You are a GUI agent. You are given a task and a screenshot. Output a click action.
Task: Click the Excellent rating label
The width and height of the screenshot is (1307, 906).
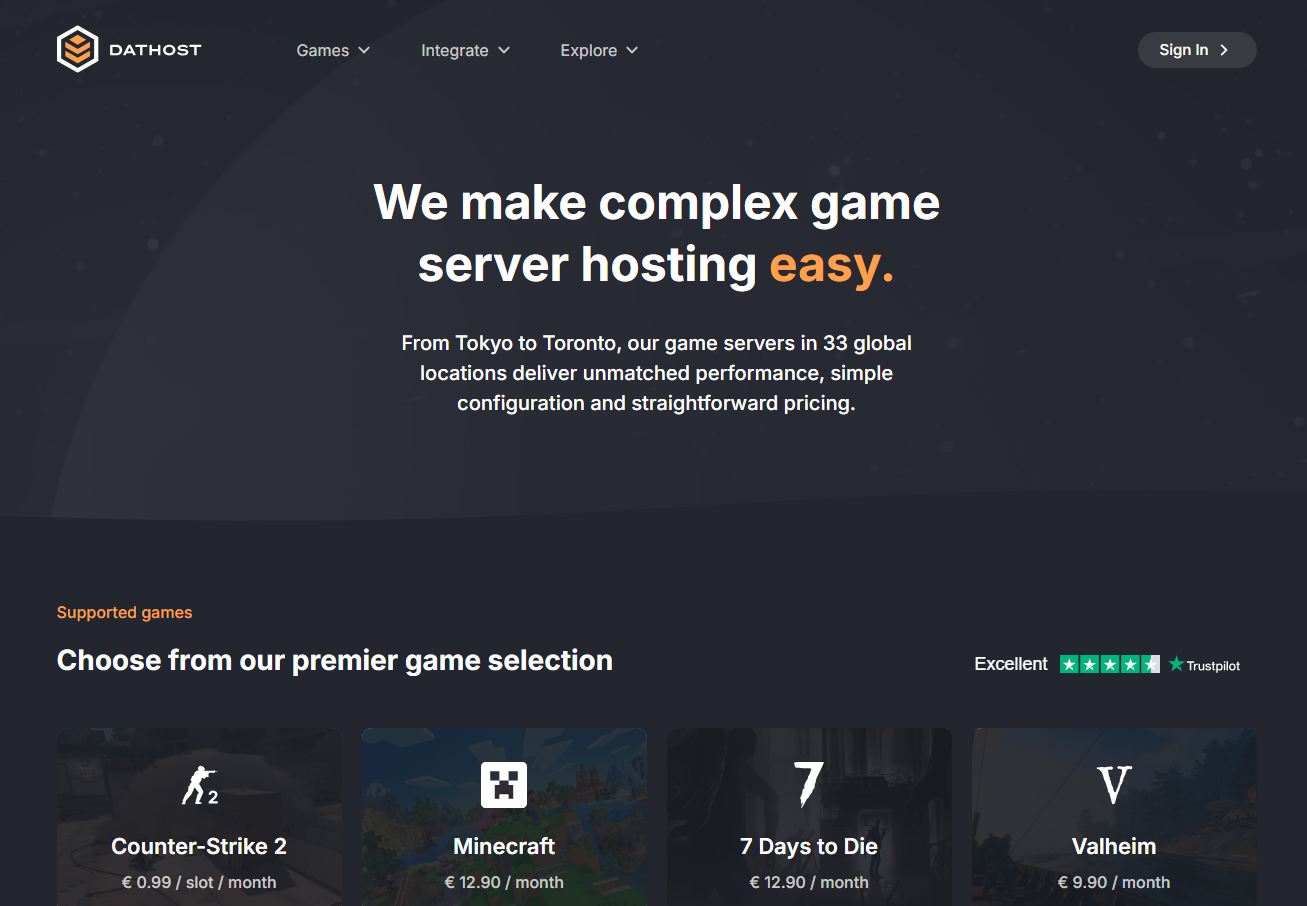click(x=1011, y=664)
